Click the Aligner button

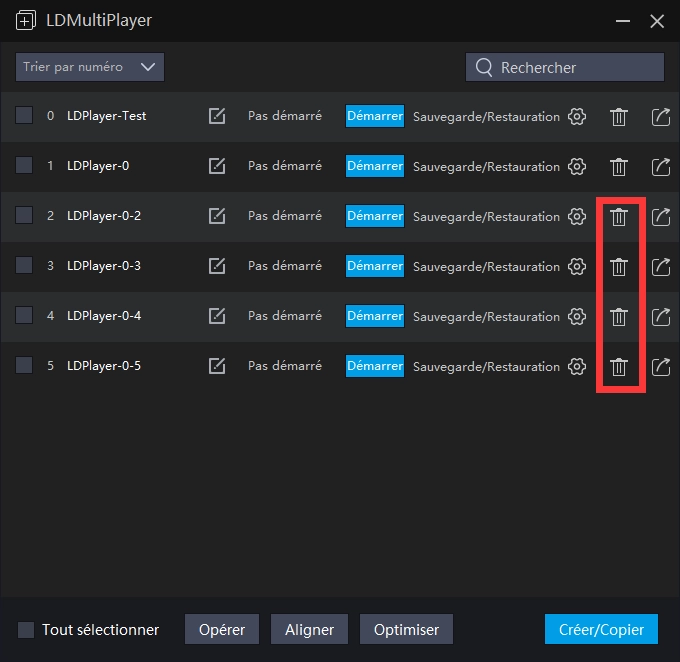309,629
